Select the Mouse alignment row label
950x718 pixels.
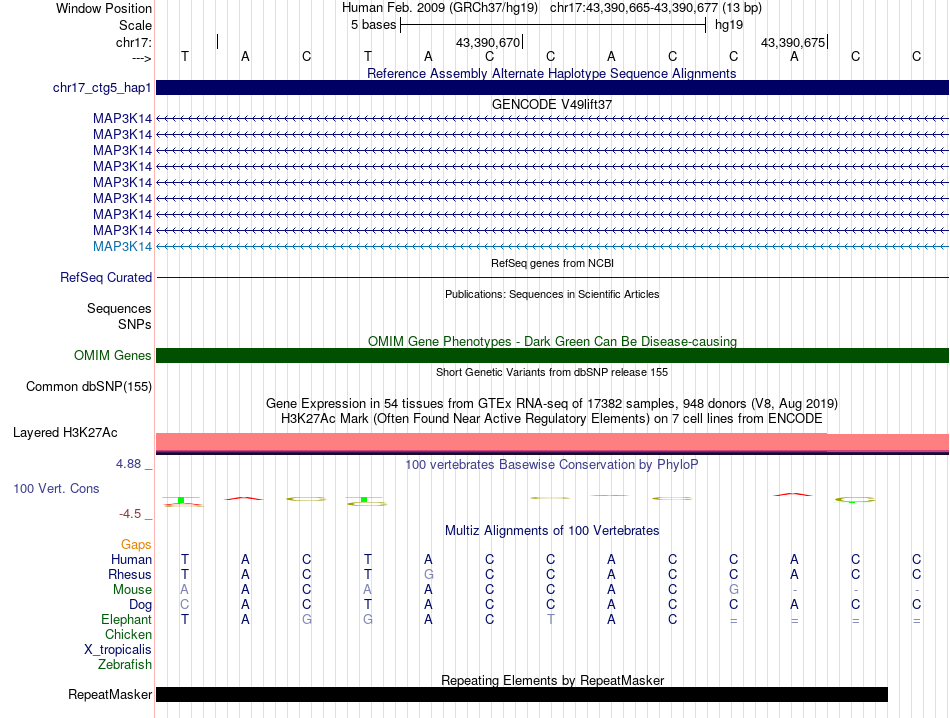[x=132, y=590]
